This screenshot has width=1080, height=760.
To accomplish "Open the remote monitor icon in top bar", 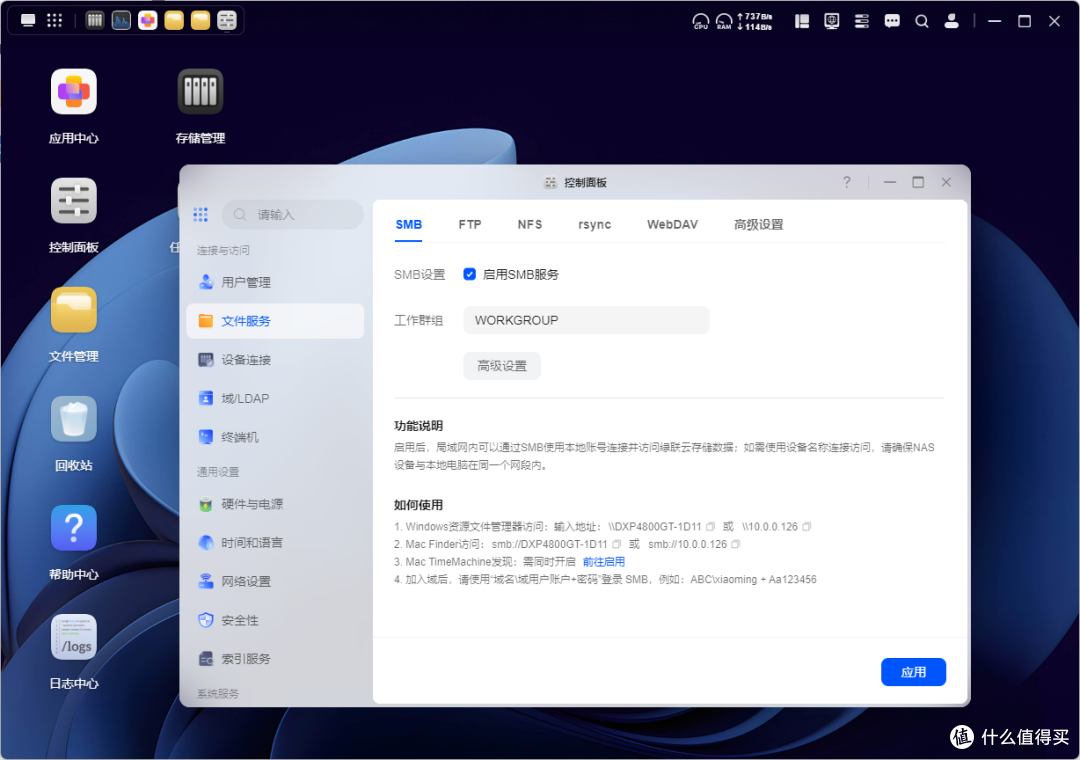I will point(832,21).
